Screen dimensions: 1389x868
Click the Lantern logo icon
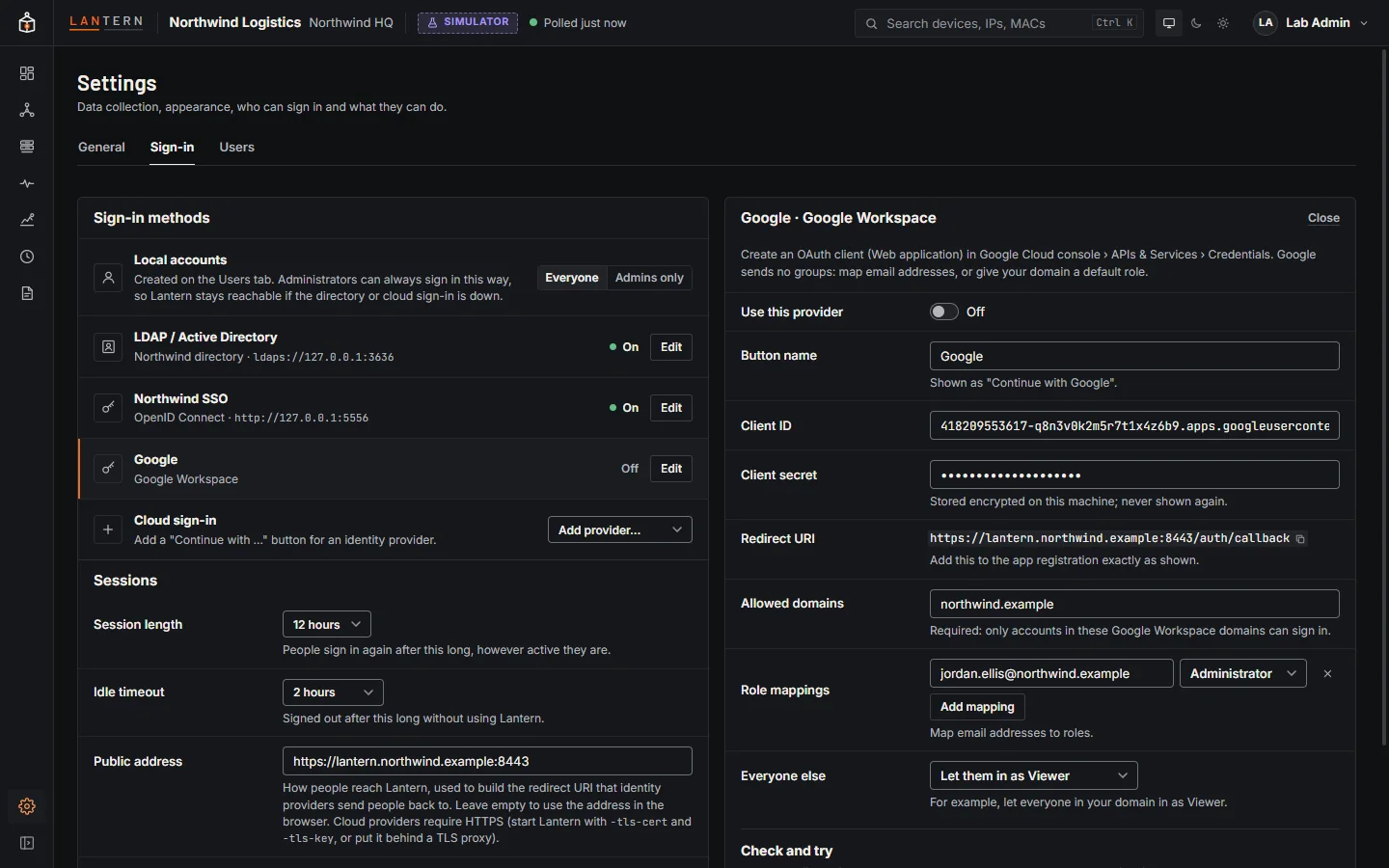[x=27, y=23]
